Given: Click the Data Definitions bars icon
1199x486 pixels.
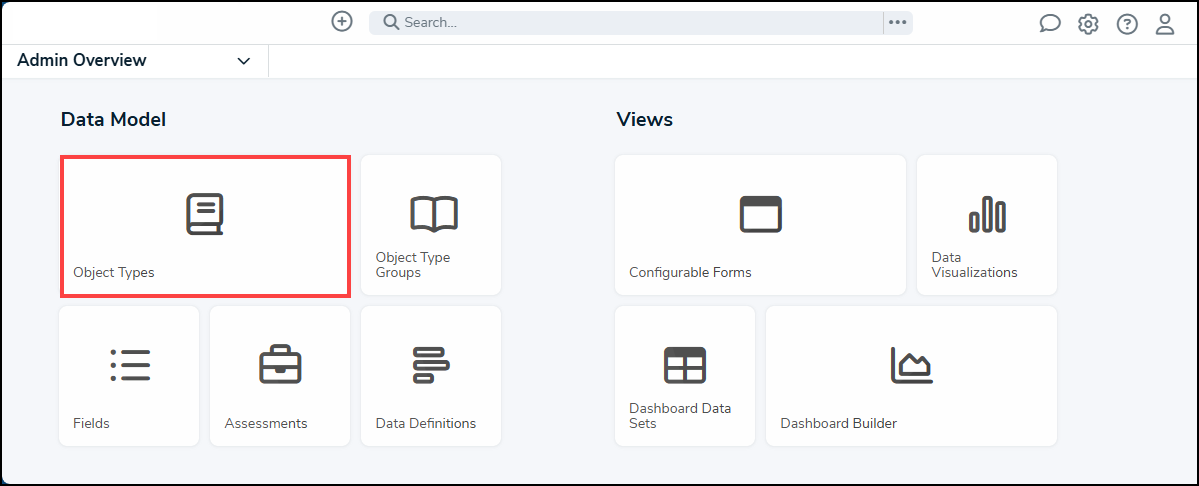Looking at the screenshot, I should click(431, 364).
